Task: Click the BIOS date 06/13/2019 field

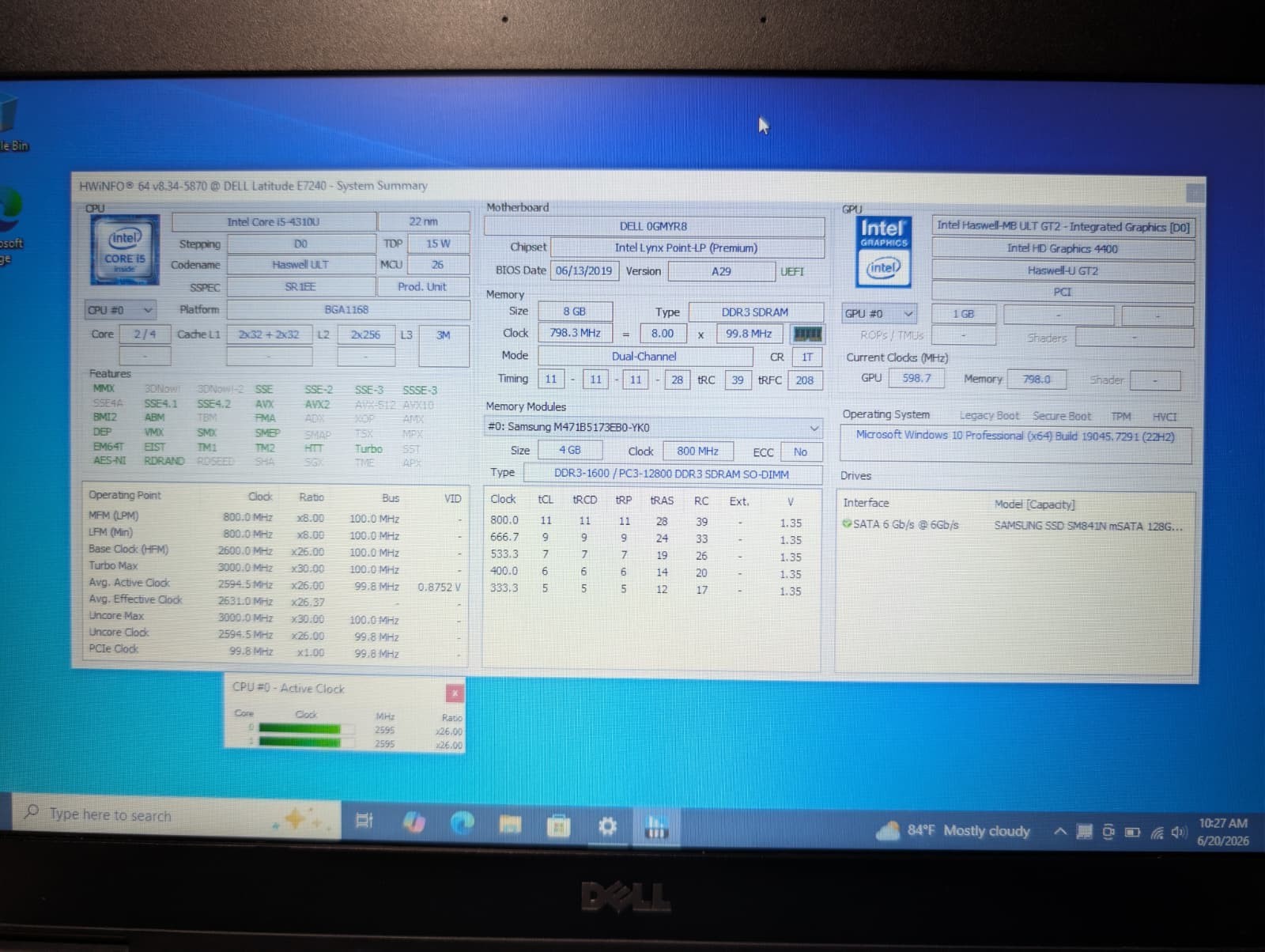Action: [x=584, y=270]
